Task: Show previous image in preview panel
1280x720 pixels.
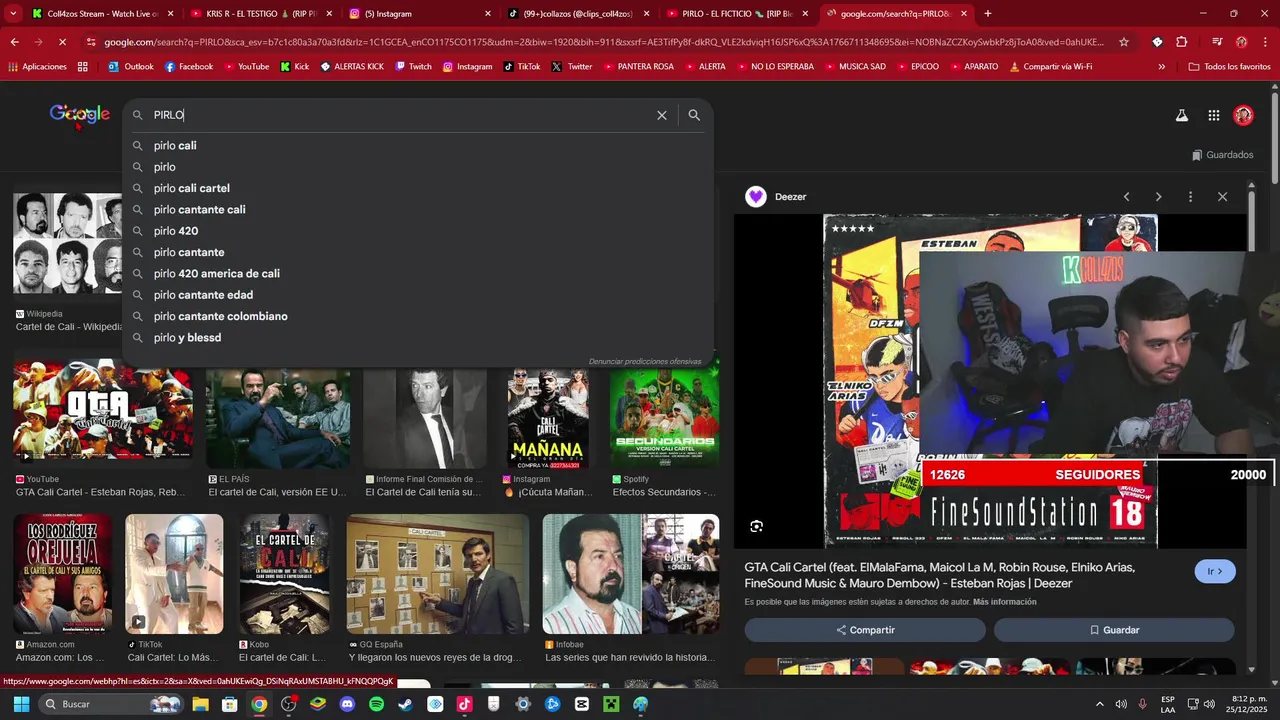Action: 1126,197
